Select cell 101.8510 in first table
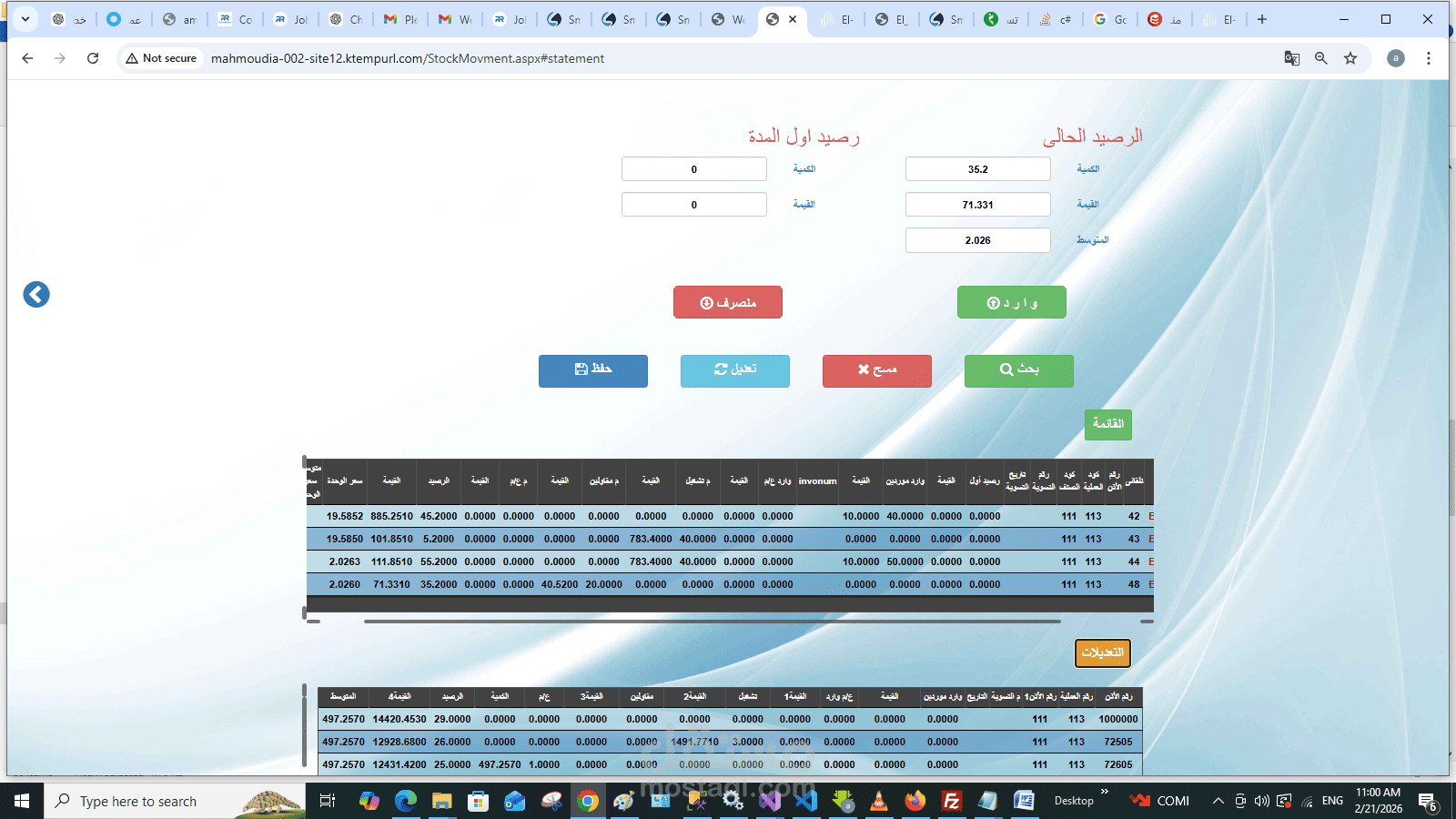 point(391,539)
